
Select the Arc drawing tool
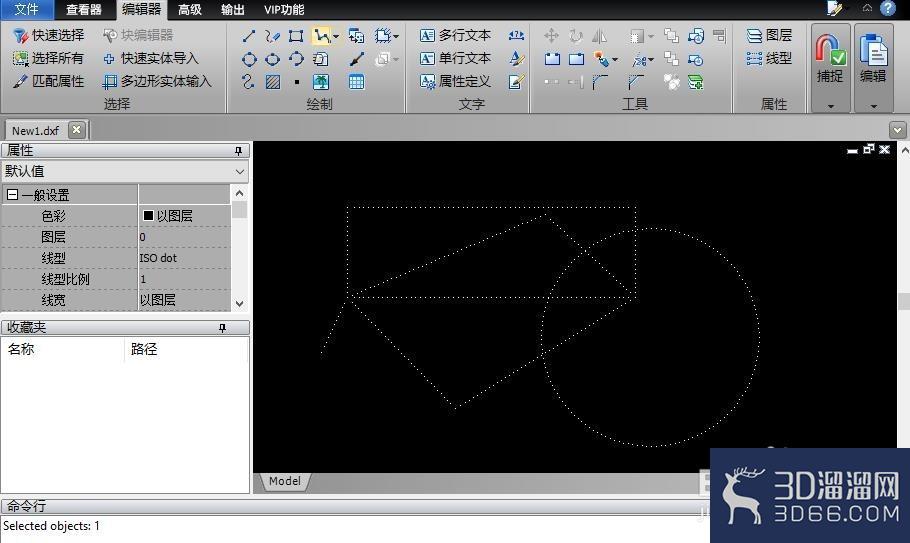297,59
